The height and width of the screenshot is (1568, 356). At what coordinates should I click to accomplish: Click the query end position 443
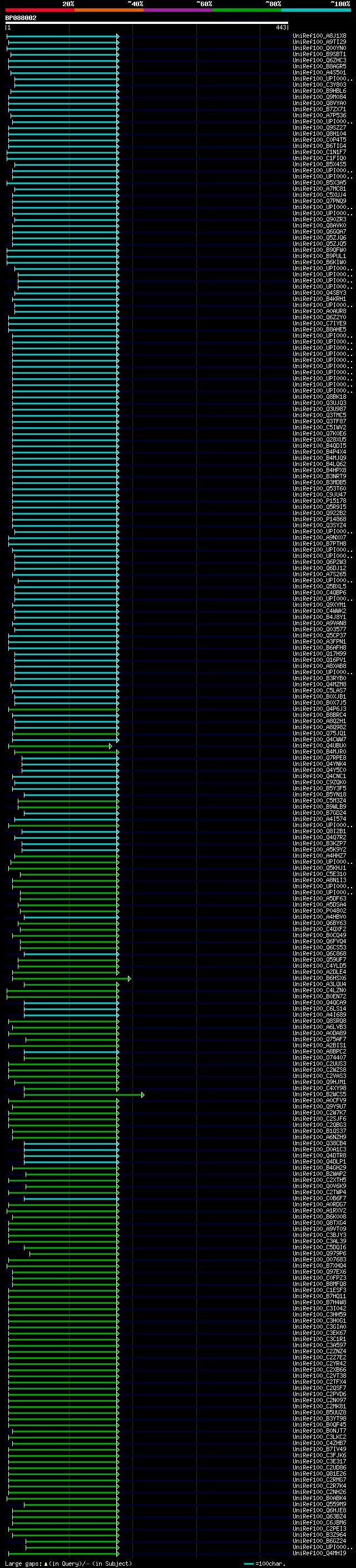[280, 27]
